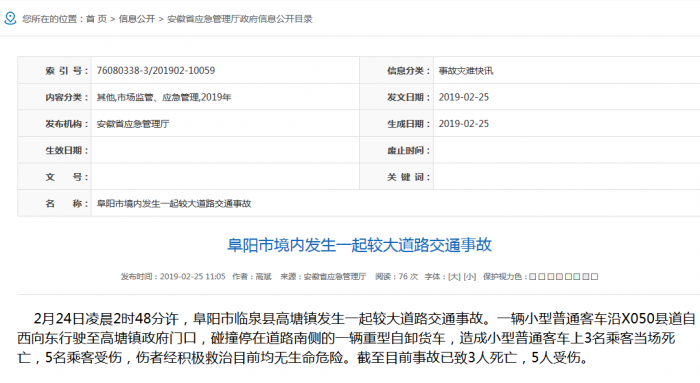Viewport: 700px width, 383px height.
Task: Click the blue article title 阜阳市境内发生一起较大道路交通事故
Action: (x=359, y=245)
